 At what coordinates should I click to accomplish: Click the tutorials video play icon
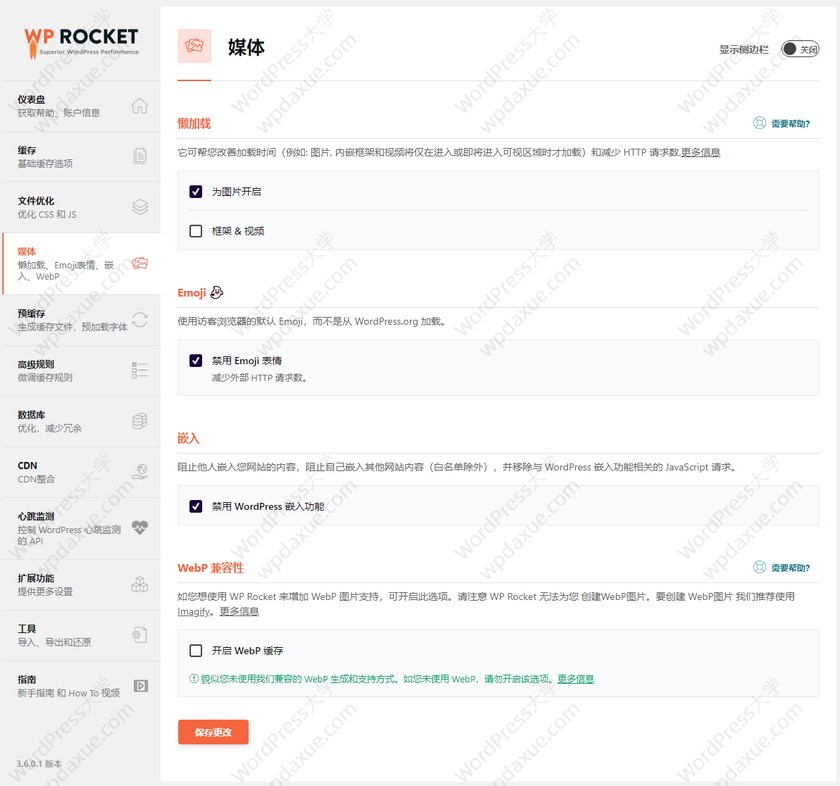[x=141, y=686]
